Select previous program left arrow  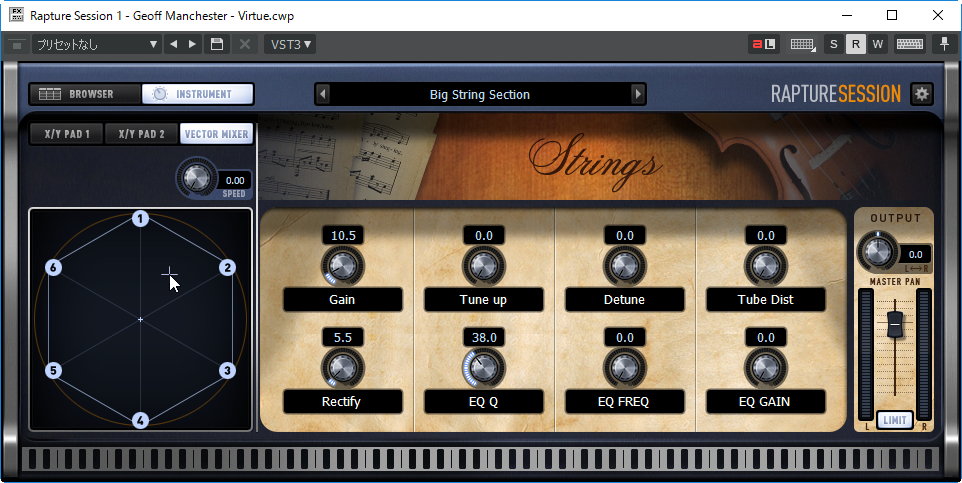click(x=323, y=95)
